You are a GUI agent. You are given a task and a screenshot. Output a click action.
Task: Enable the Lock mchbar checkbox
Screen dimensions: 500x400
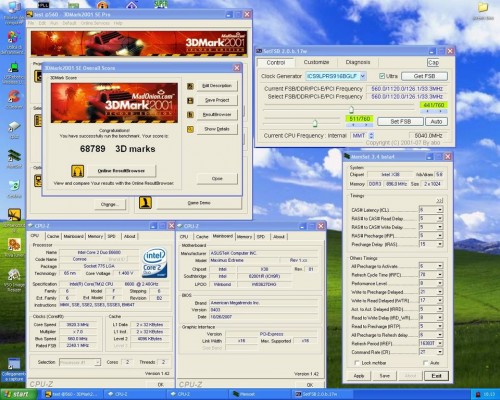tap(357, 363)
